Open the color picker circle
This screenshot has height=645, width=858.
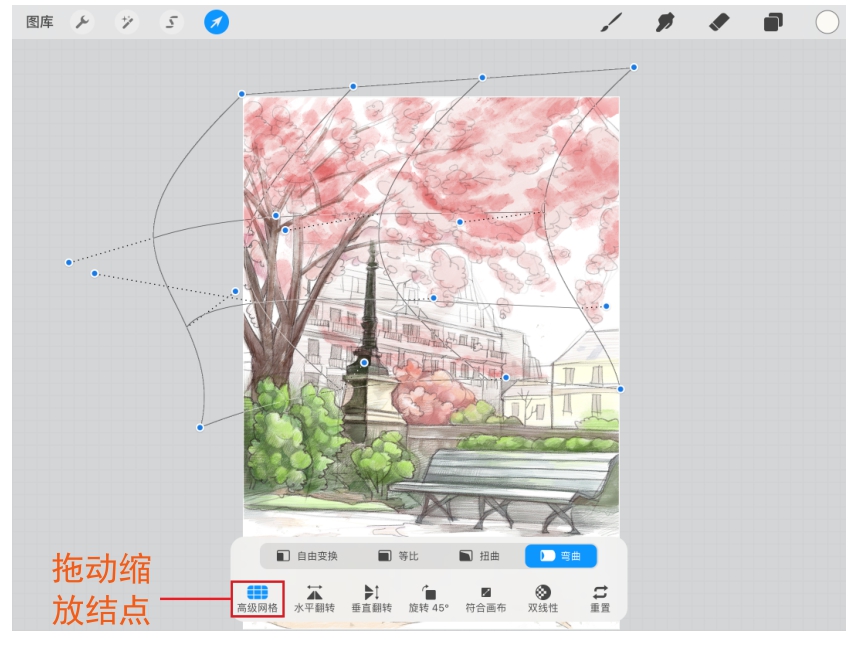827,22
